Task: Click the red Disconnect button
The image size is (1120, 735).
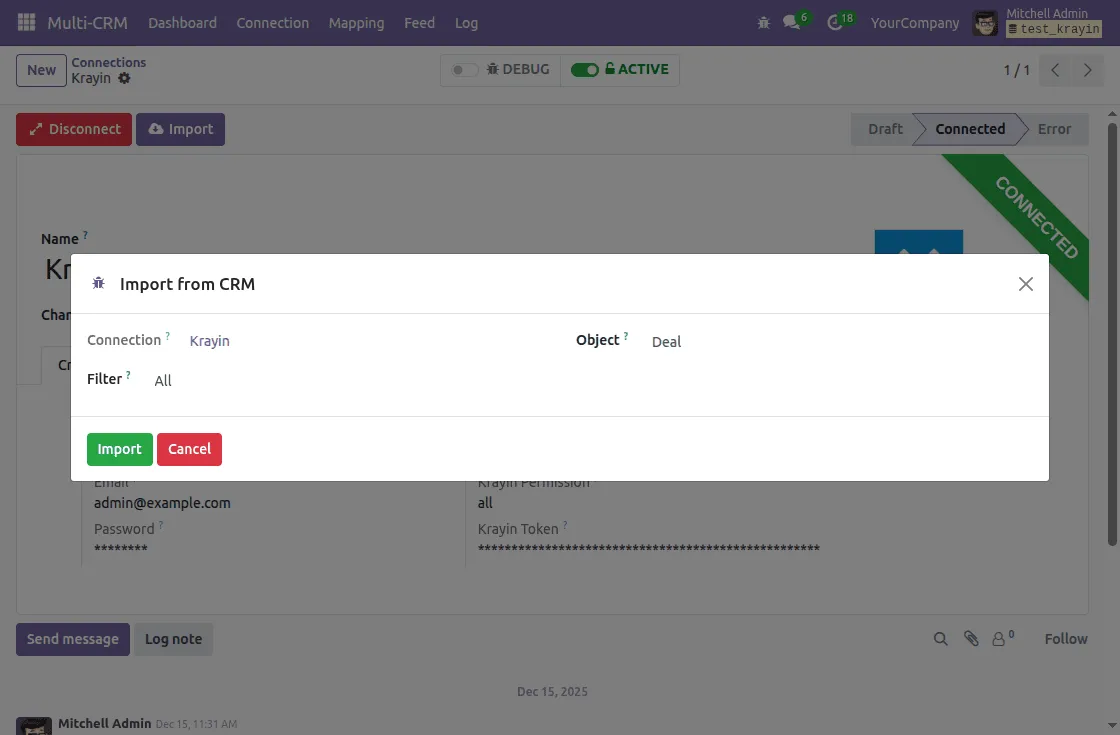Action: point(74,129)
